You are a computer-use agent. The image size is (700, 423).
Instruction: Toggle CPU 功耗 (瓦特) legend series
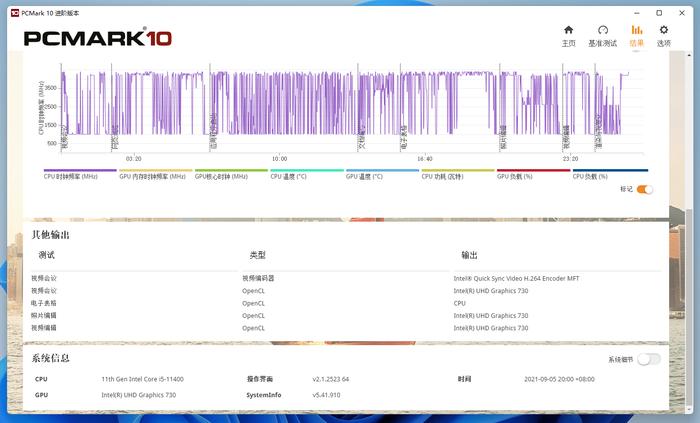click(458, 174)
